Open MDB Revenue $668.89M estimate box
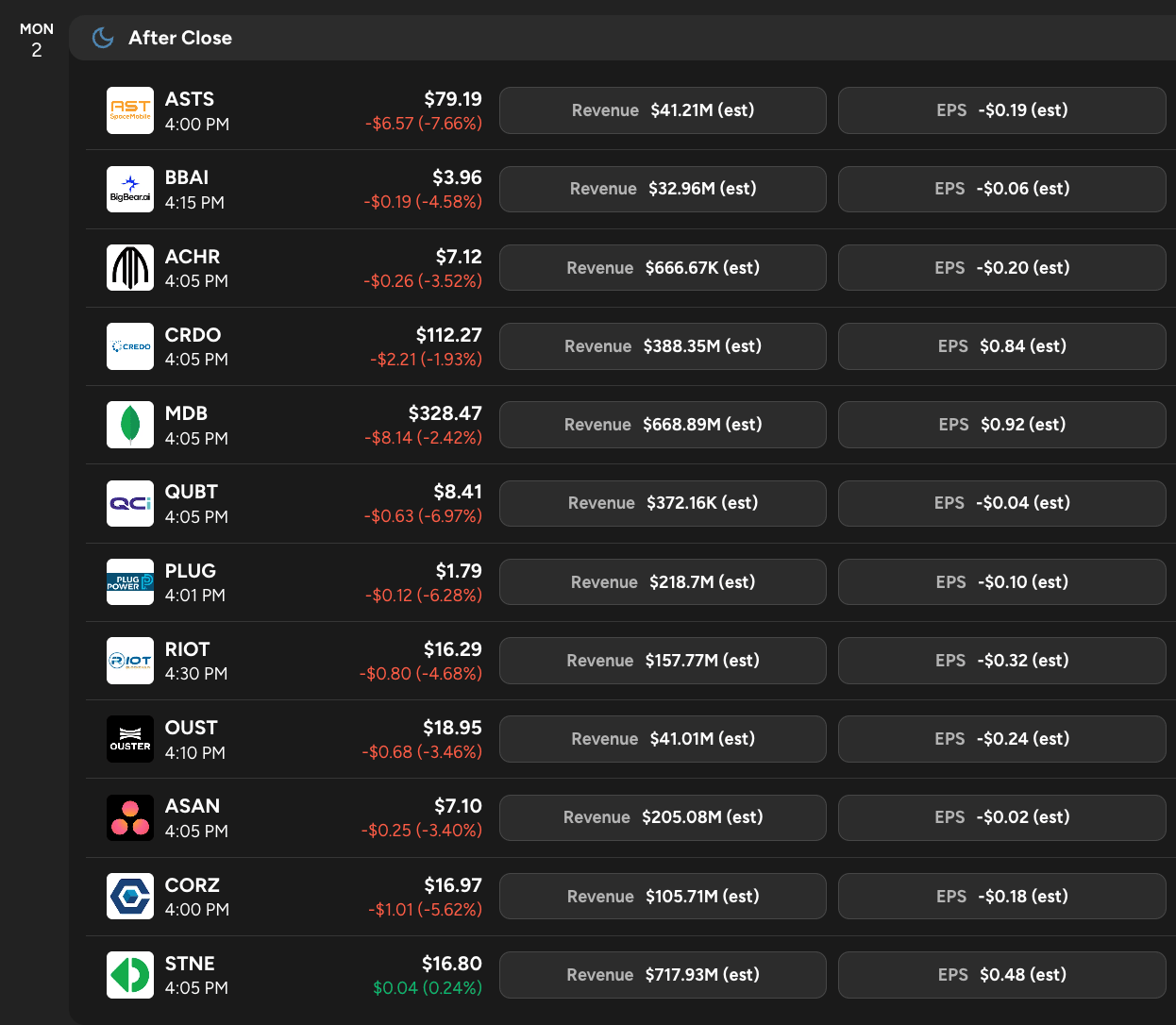This screenshot has height=1025, width=1176. [663, 425]
